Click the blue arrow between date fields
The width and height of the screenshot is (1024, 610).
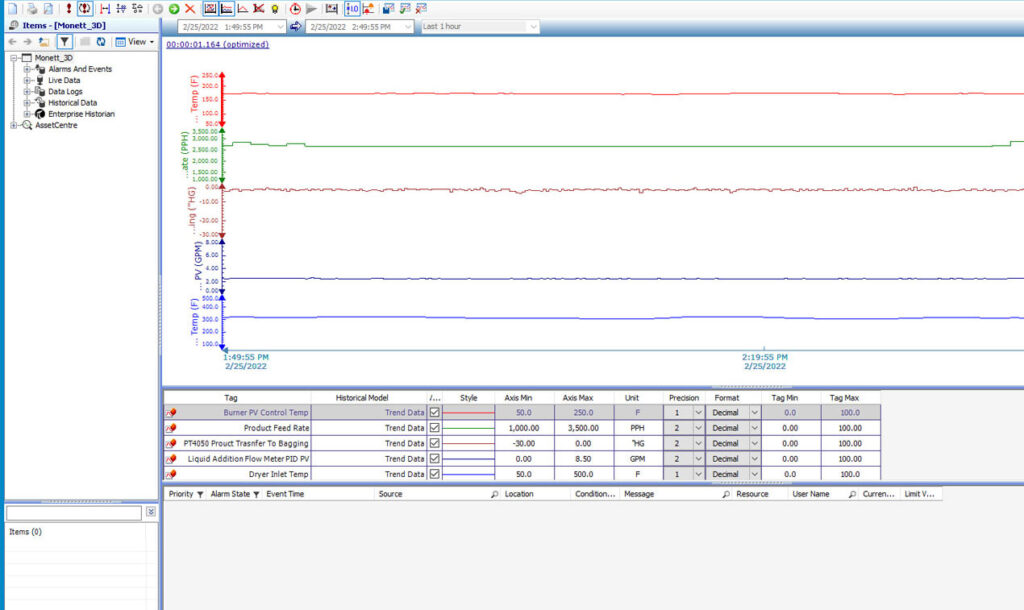tap(296, 27)
